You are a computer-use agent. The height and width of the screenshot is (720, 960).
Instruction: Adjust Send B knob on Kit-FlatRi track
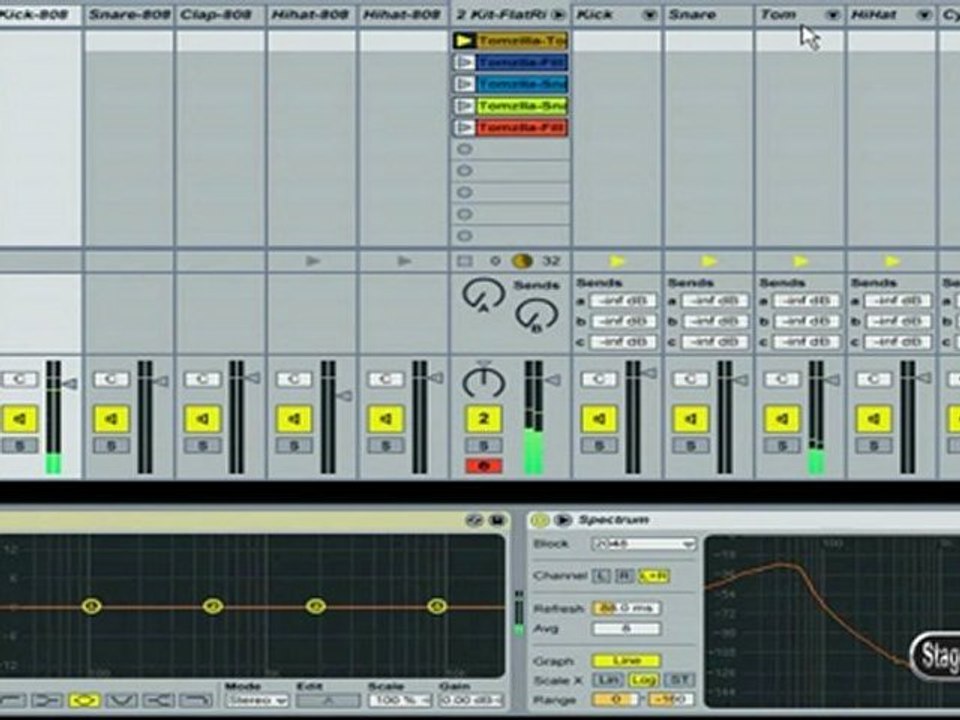click(536, 315)
